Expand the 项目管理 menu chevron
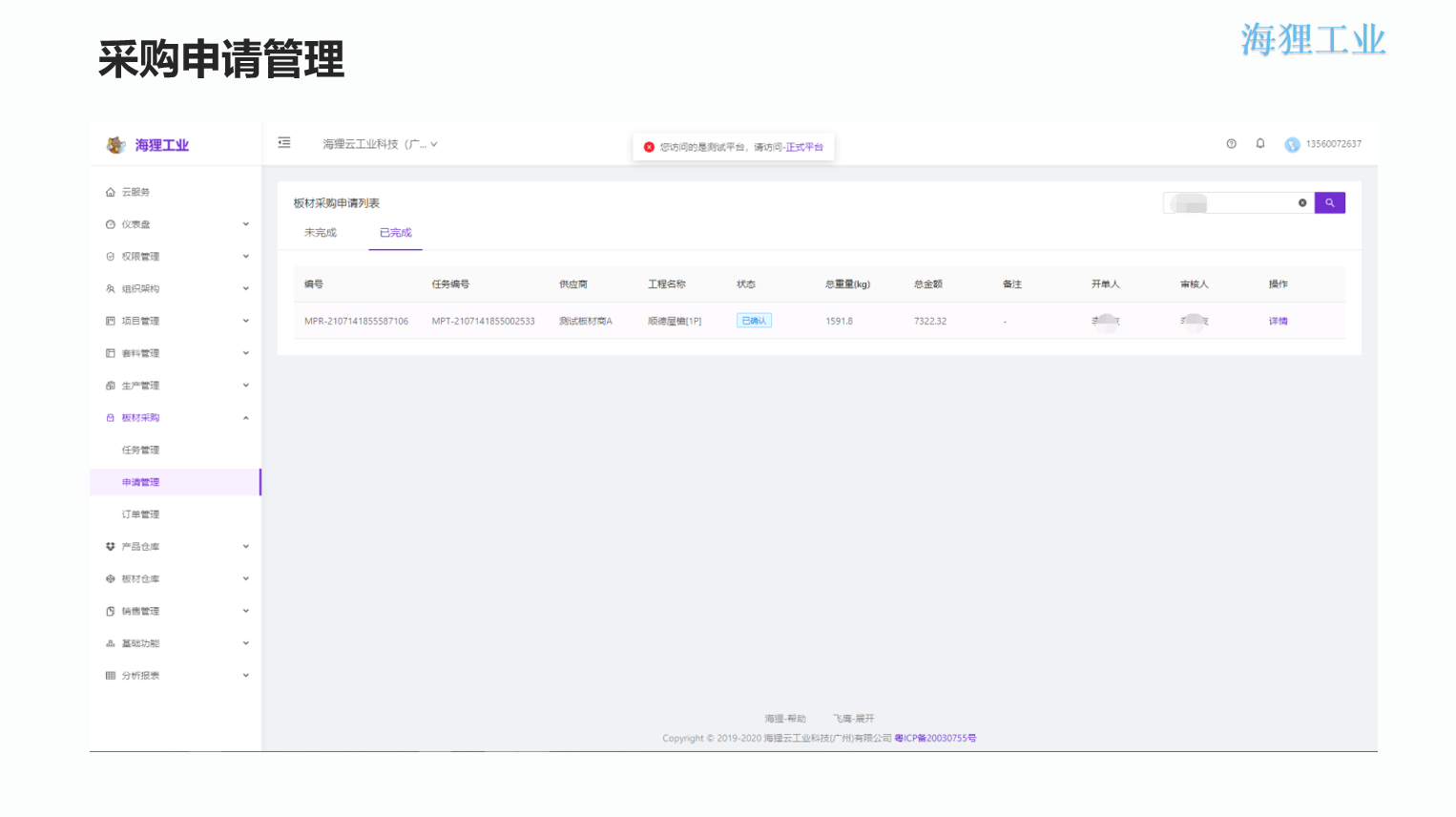 (246, 321)
